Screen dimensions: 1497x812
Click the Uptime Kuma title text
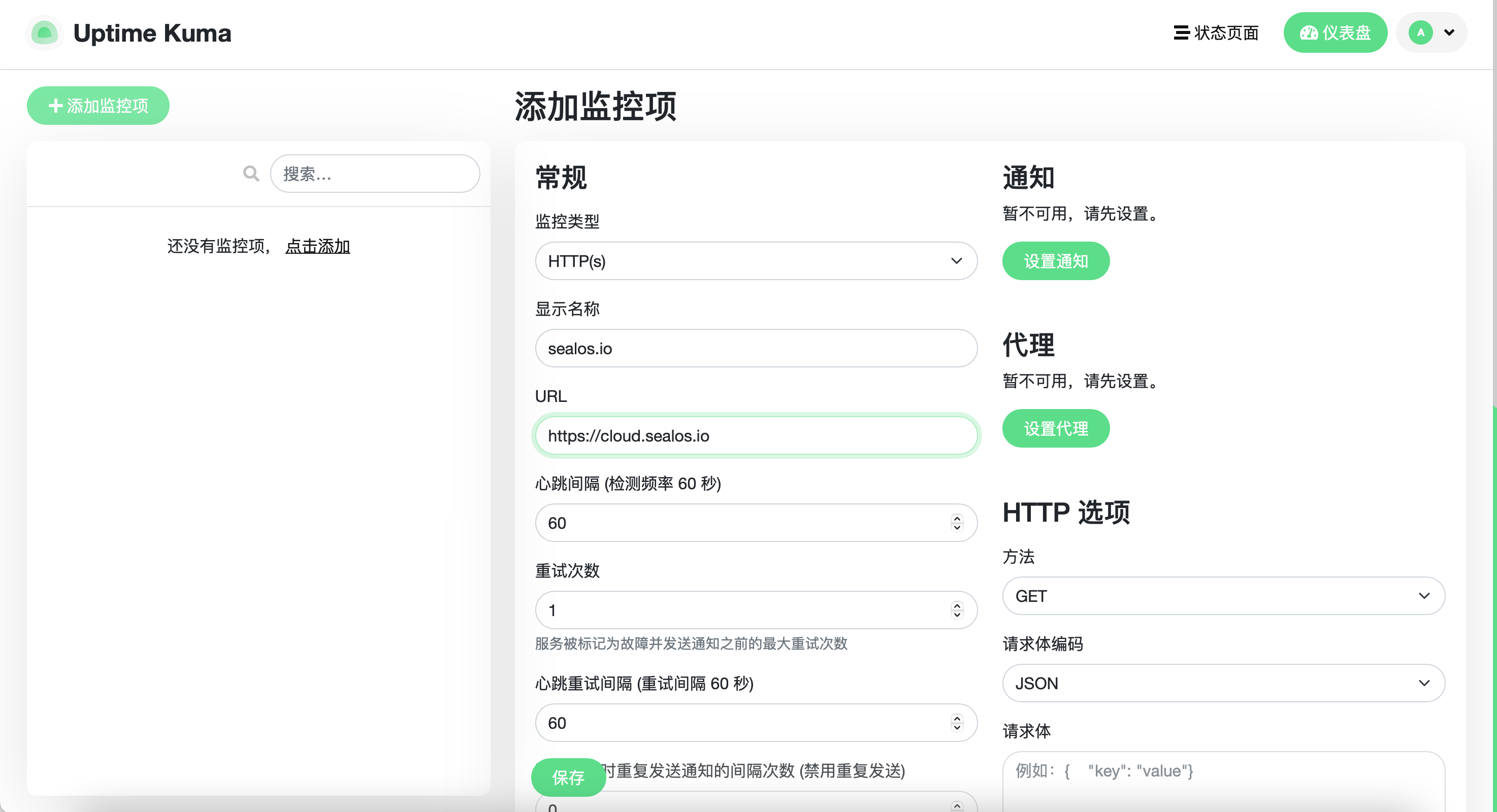152,33
